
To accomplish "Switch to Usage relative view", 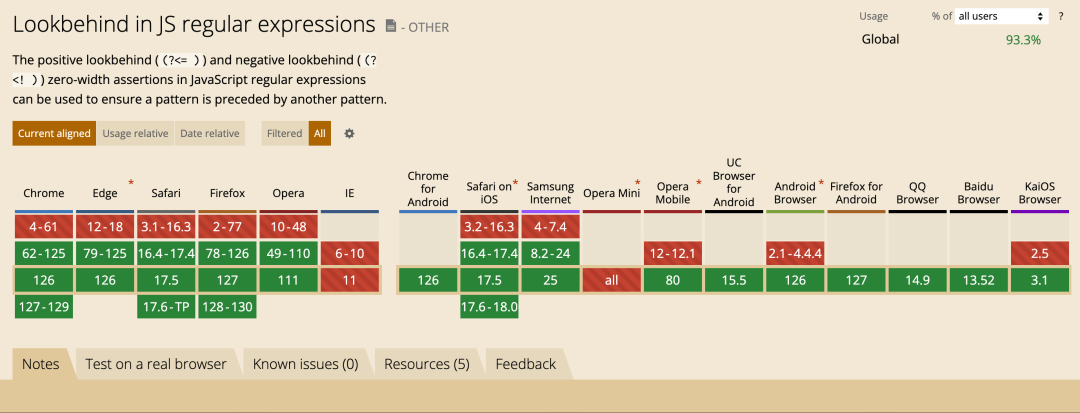I will [136, 133].
